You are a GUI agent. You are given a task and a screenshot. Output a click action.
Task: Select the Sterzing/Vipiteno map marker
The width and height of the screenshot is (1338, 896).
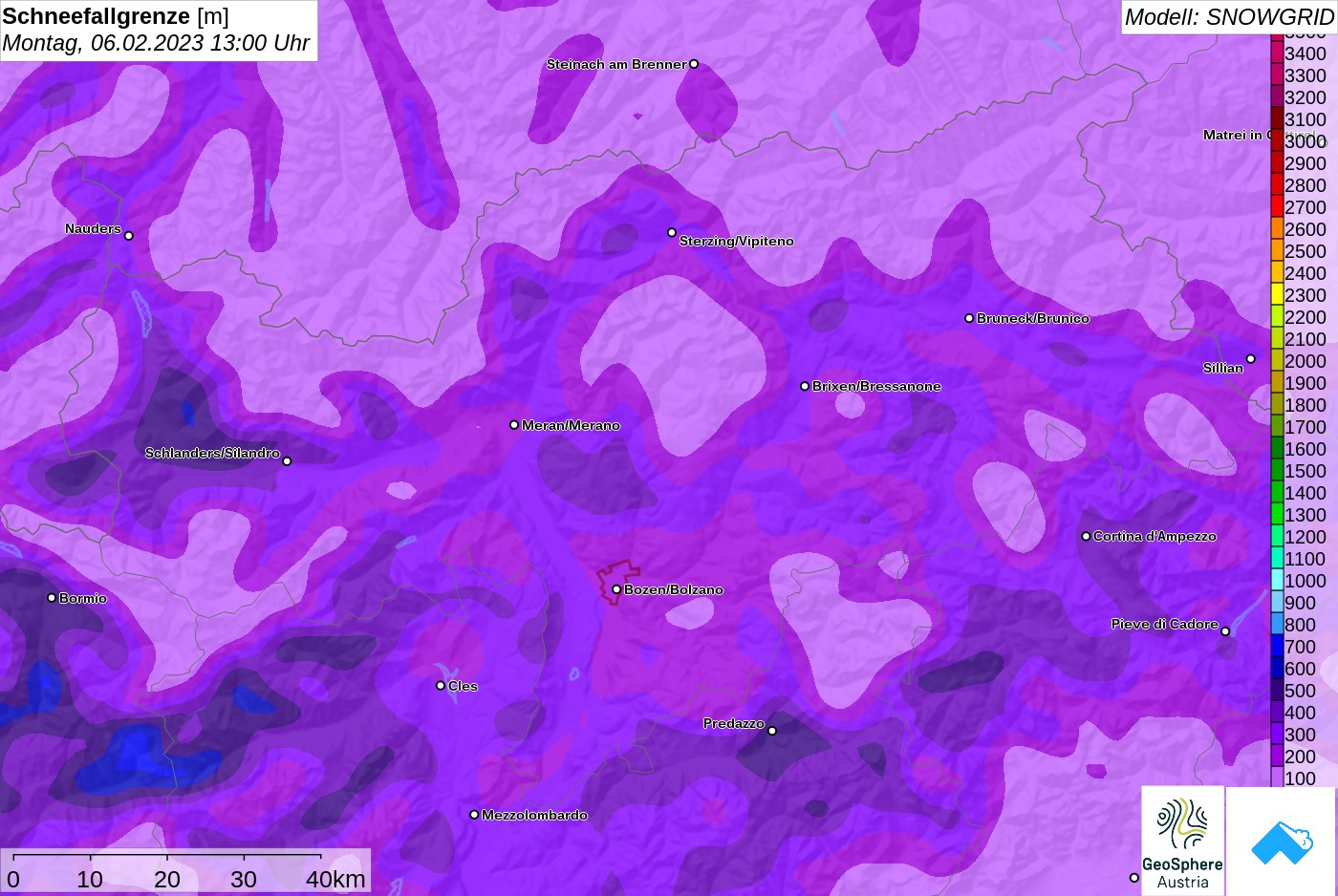coord(672,232)
